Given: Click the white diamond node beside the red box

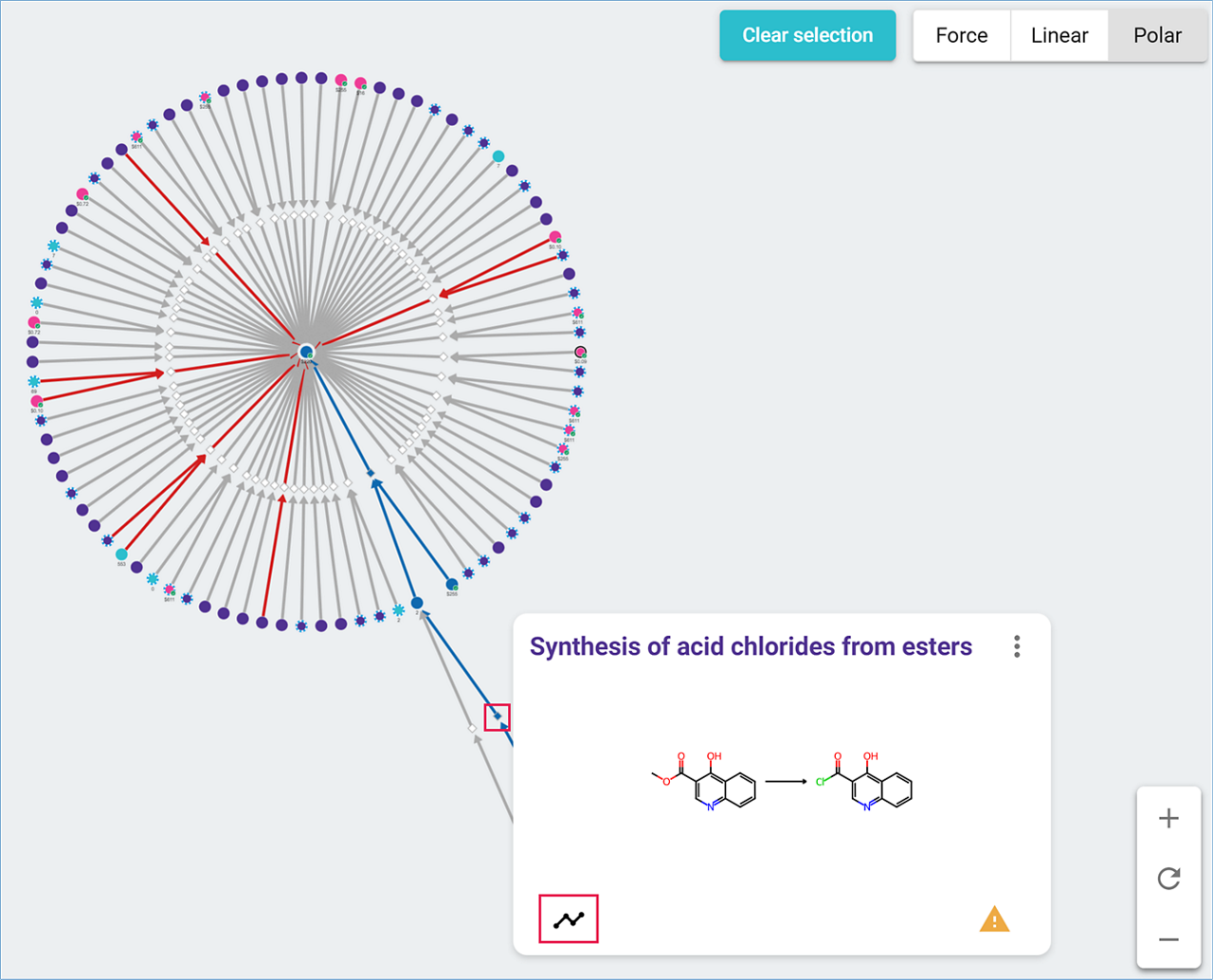Looking at the screenshot, I should [472, 729].
